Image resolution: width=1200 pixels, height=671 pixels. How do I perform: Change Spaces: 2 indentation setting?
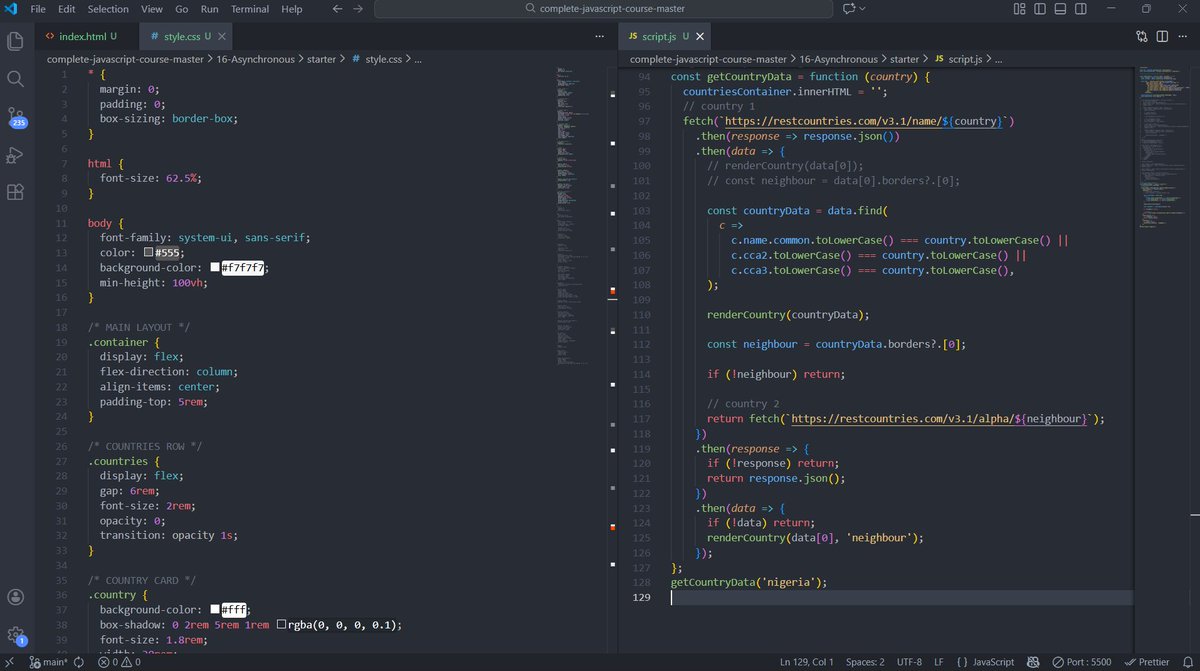coord(865,662)
